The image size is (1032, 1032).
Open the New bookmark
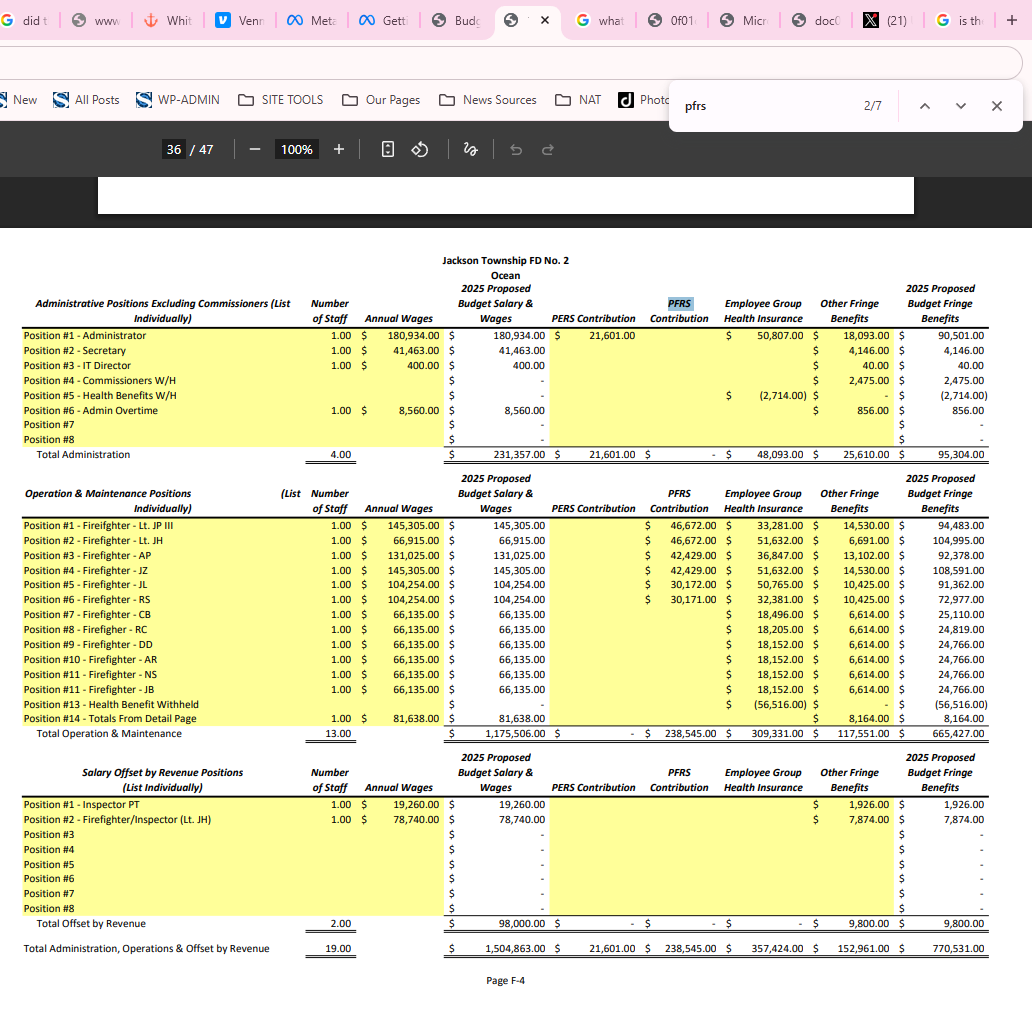point(18,100)
